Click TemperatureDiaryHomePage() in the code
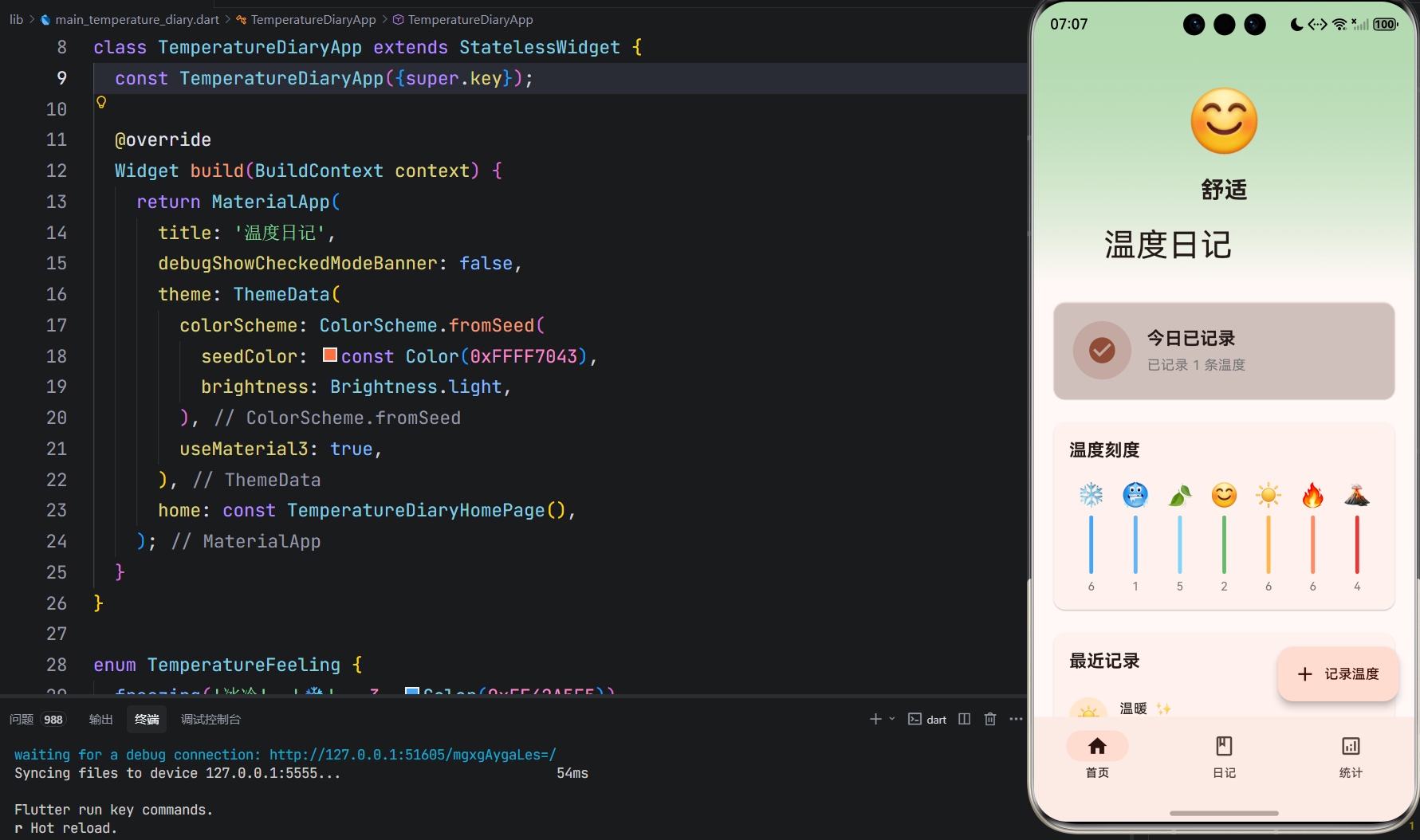Screen dimensions: 1420x840 pos(427,510)
